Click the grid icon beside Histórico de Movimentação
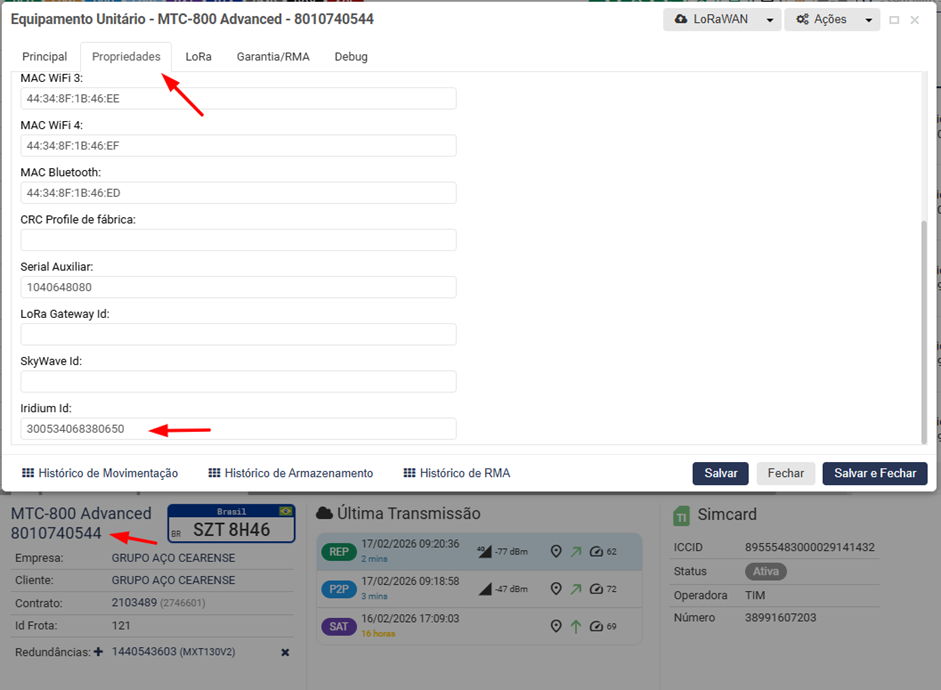This screenshot has width=941, height=690. (28, 473)
